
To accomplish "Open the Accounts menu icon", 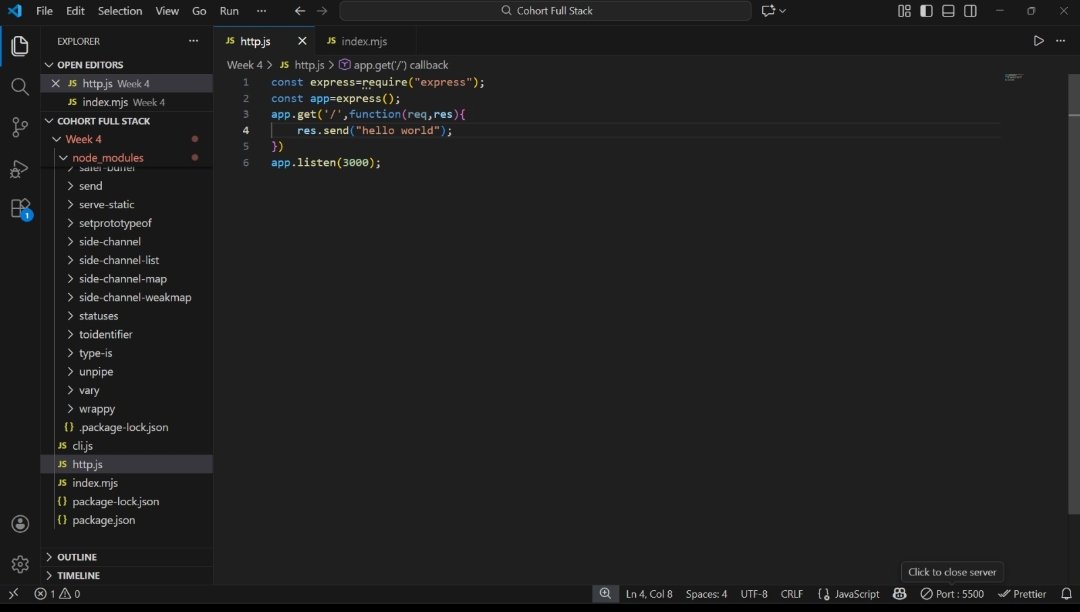I will coord(20,524).
